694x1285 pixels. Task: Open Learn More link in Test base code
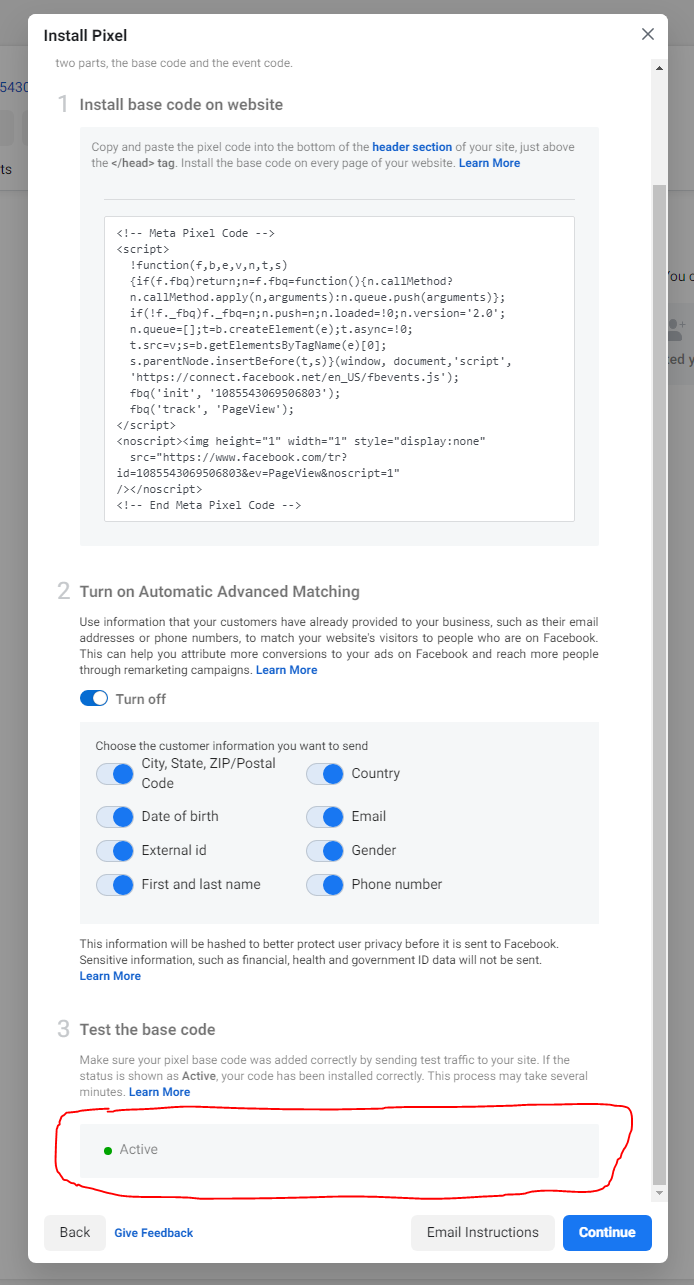pos(159,1092)
